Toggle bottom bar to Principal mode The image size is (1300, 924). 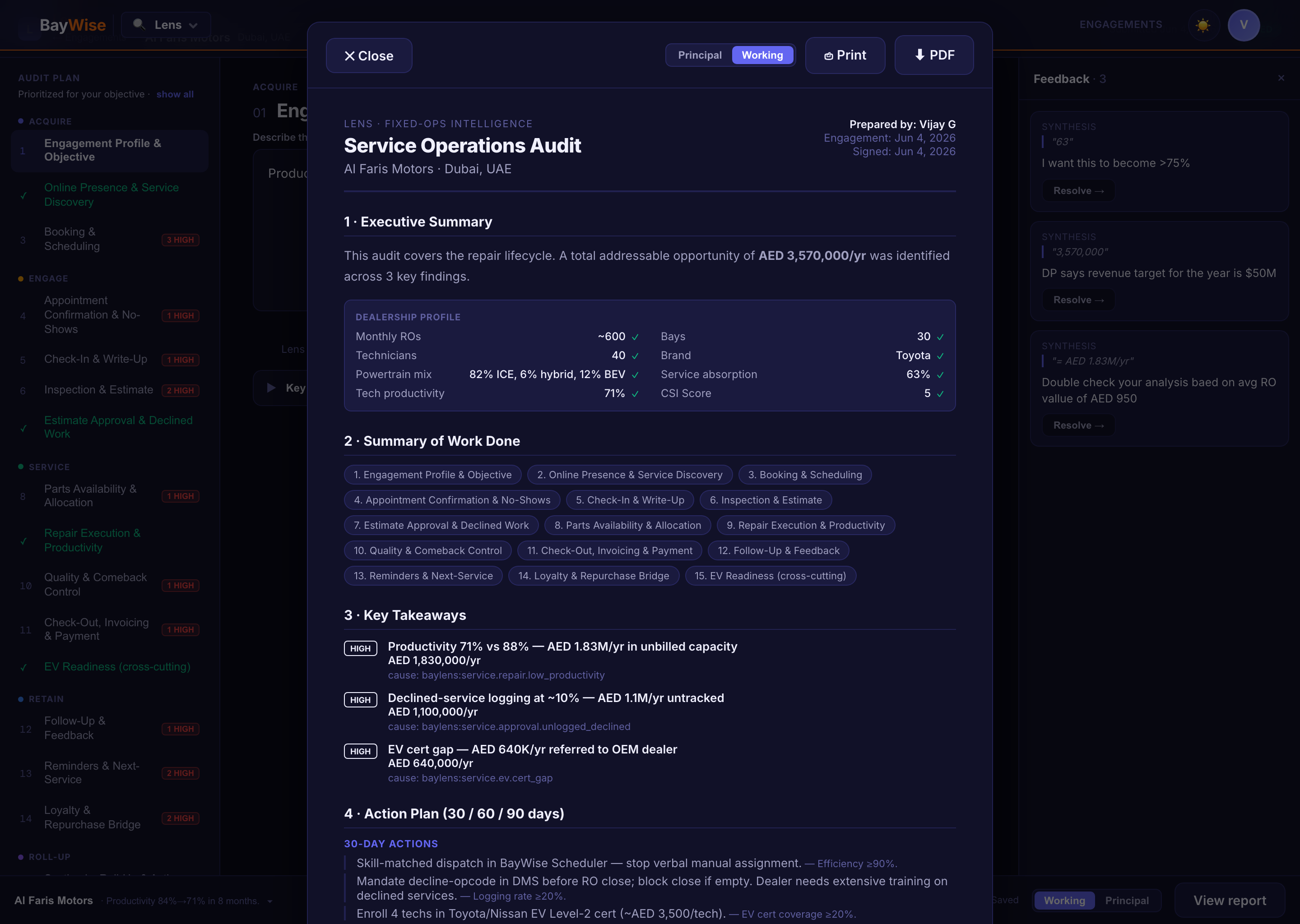(x=1126, y=900)
